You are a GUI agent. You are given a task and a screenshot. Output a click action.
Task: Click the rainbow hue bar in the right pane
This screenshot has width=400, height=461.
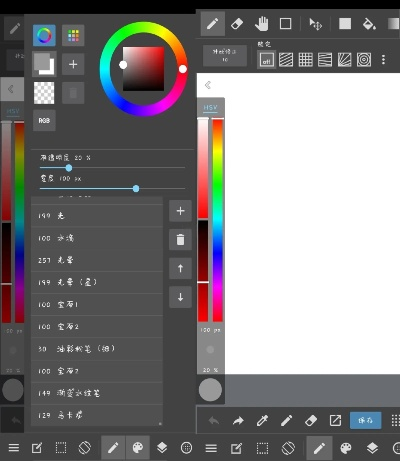tap(218, 220)
